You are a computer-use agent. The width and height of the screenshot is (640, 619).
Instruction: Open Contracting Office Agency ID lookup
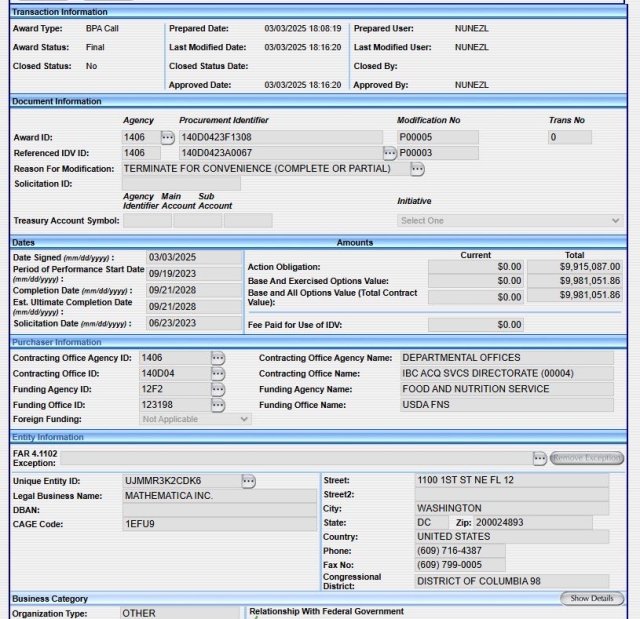(217, 358)
